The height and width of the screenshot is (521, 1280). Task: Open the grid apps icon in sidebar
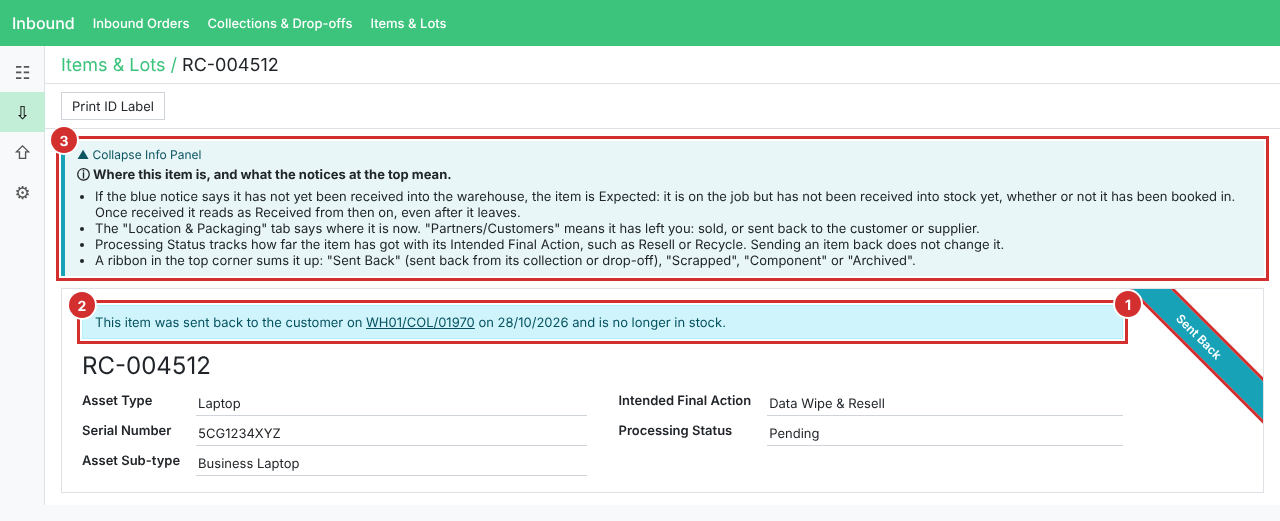[22, 72]
